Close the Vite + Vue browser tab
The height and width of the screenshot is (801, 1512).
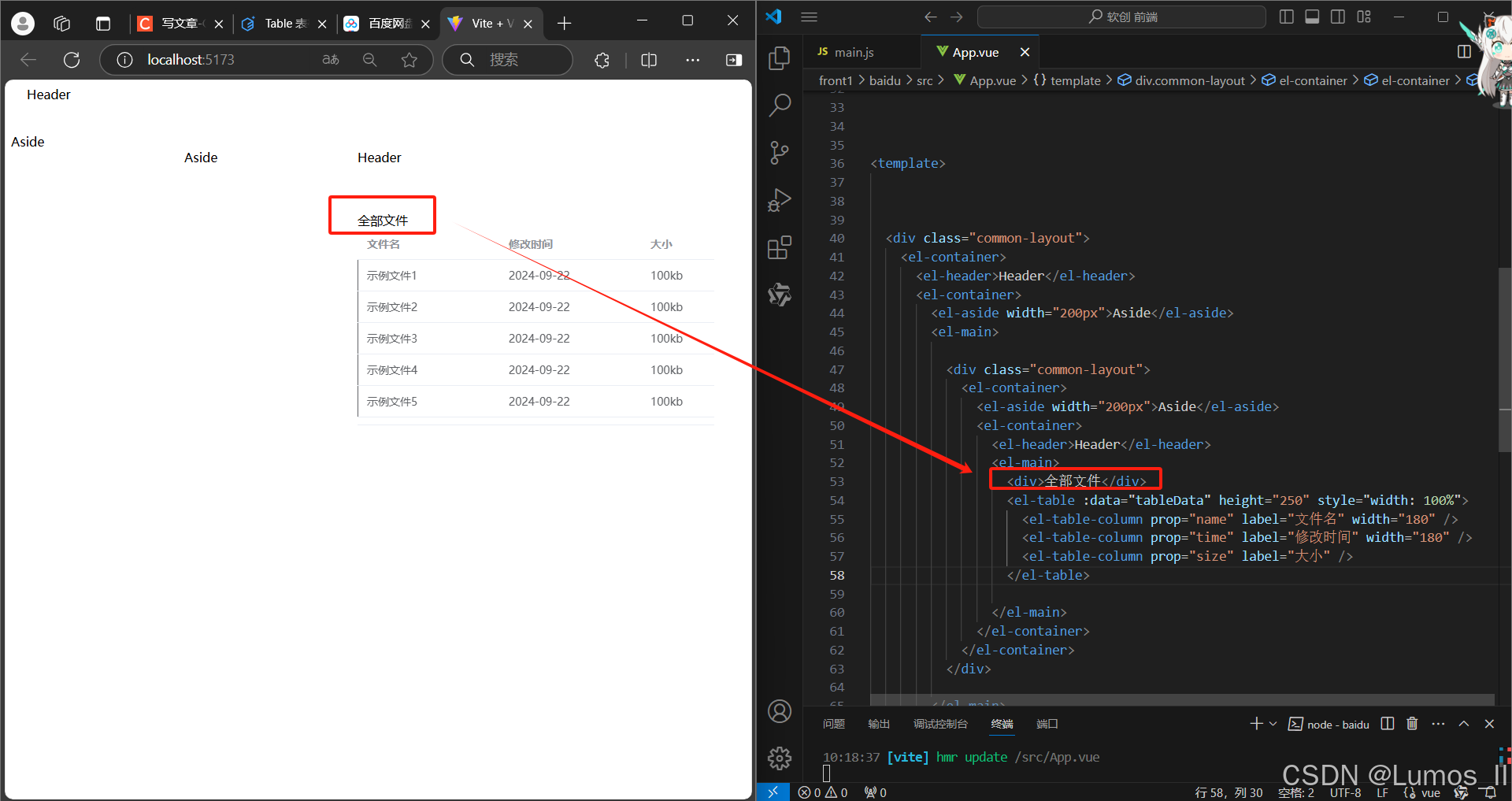pos(528,24)
